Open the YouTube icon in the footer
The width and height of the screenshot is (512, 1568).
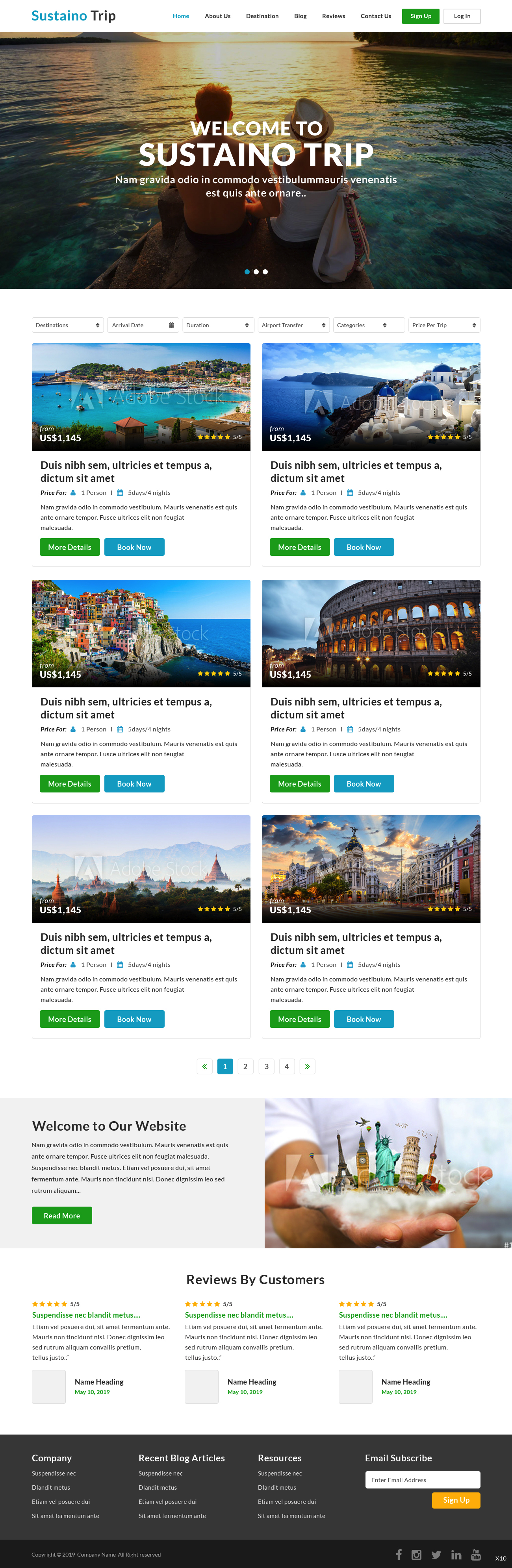click(x=476, y=1555)
